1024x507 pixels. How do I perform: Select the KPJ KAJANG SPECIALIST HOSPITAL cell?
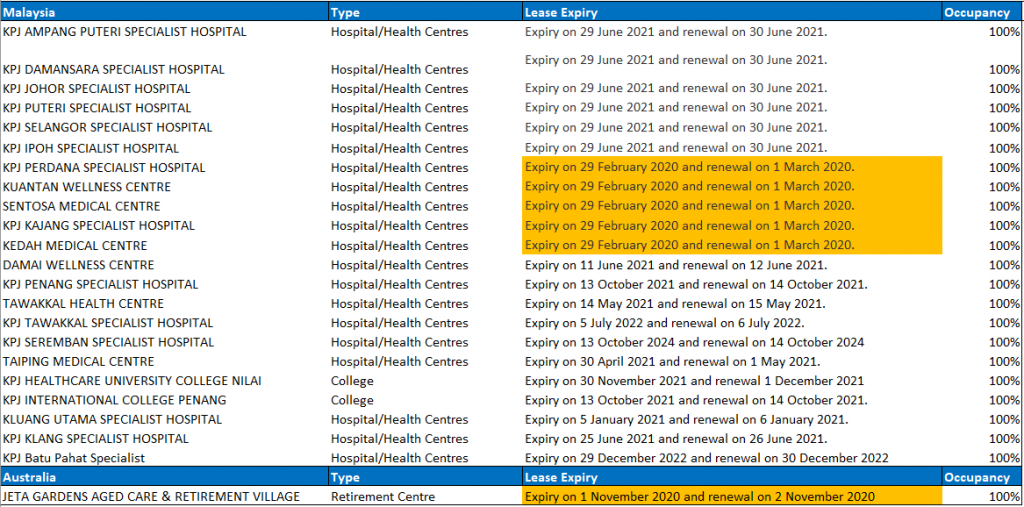(x=164, y=226)
